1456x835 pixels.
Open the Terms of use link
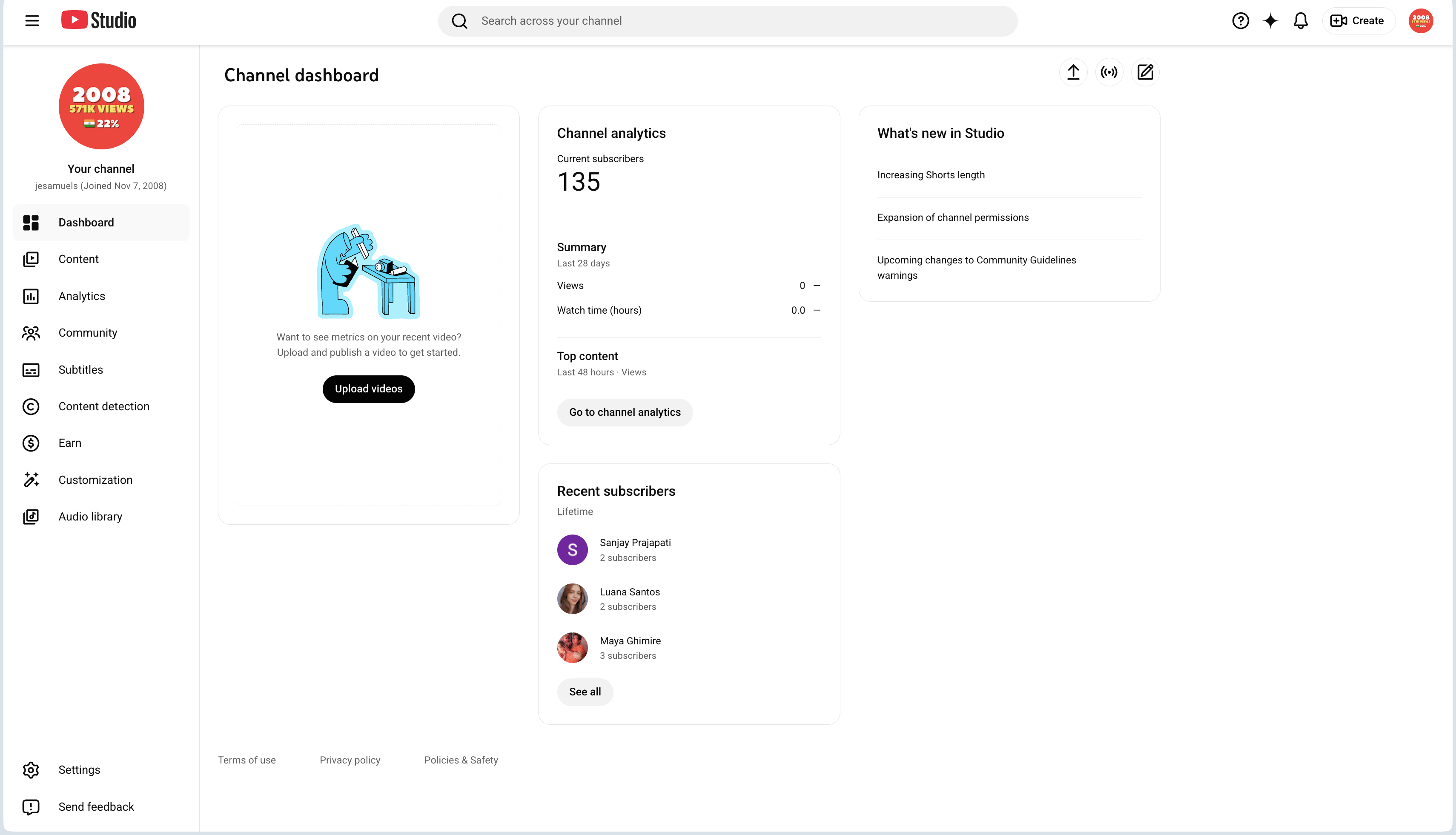coord(246,760)
